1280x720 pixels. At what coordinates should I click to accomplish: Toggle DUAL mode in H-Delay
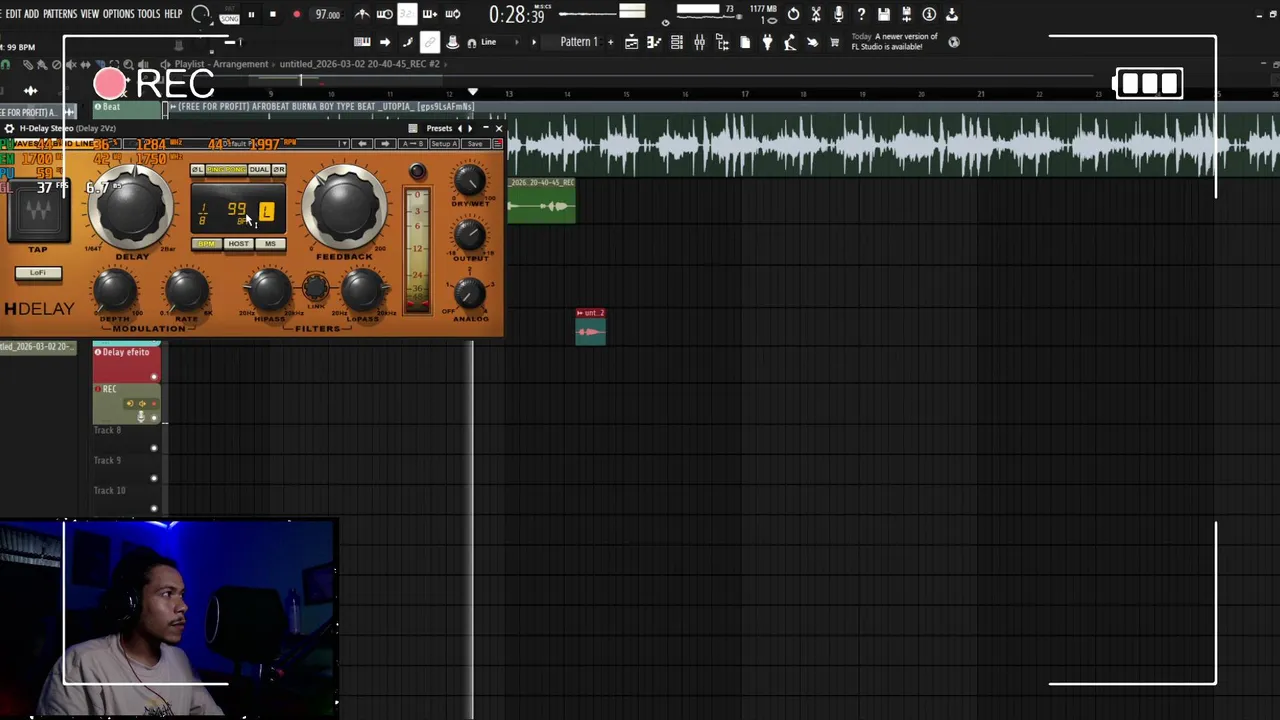click(259, 170)
